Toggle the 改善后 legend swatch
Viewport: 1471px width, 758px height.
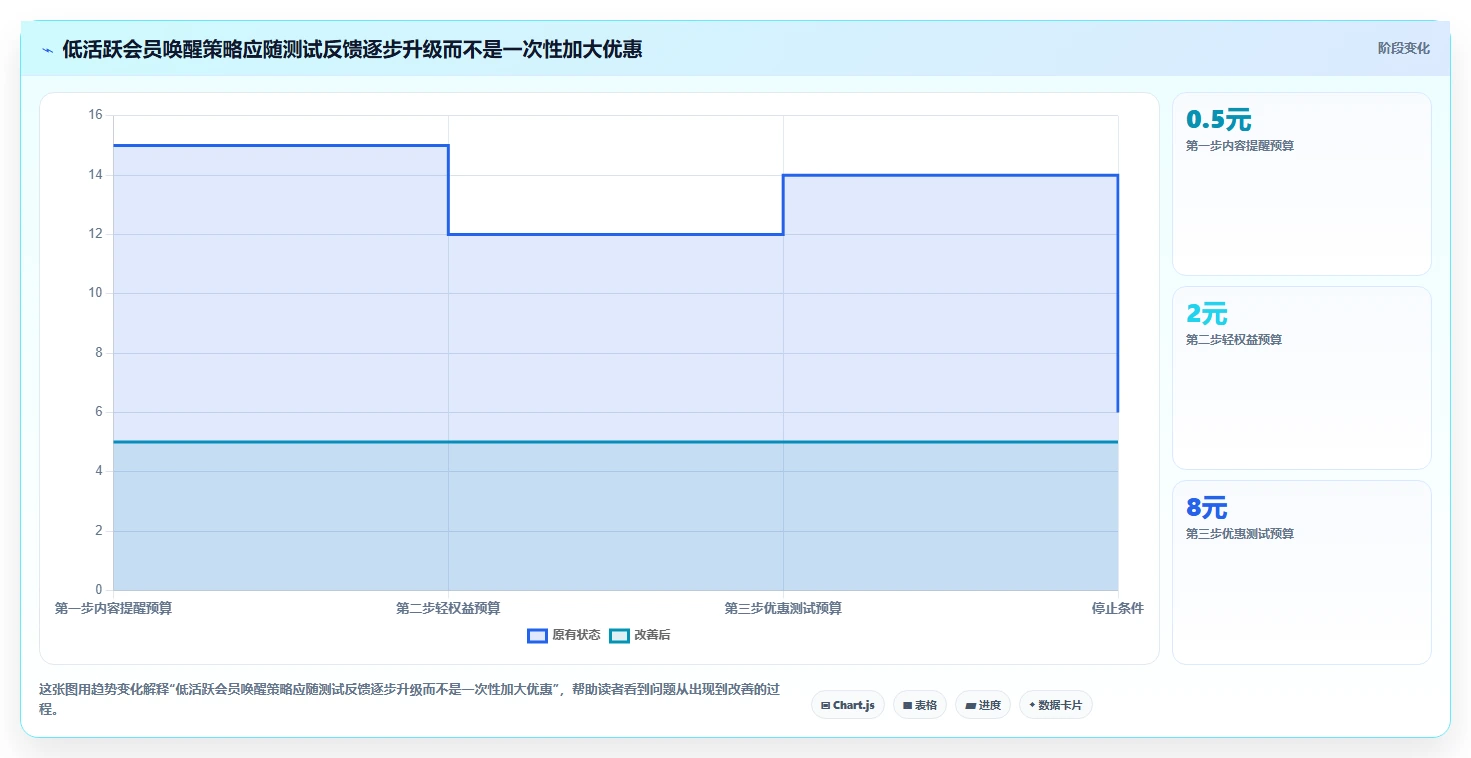[619, 635]
